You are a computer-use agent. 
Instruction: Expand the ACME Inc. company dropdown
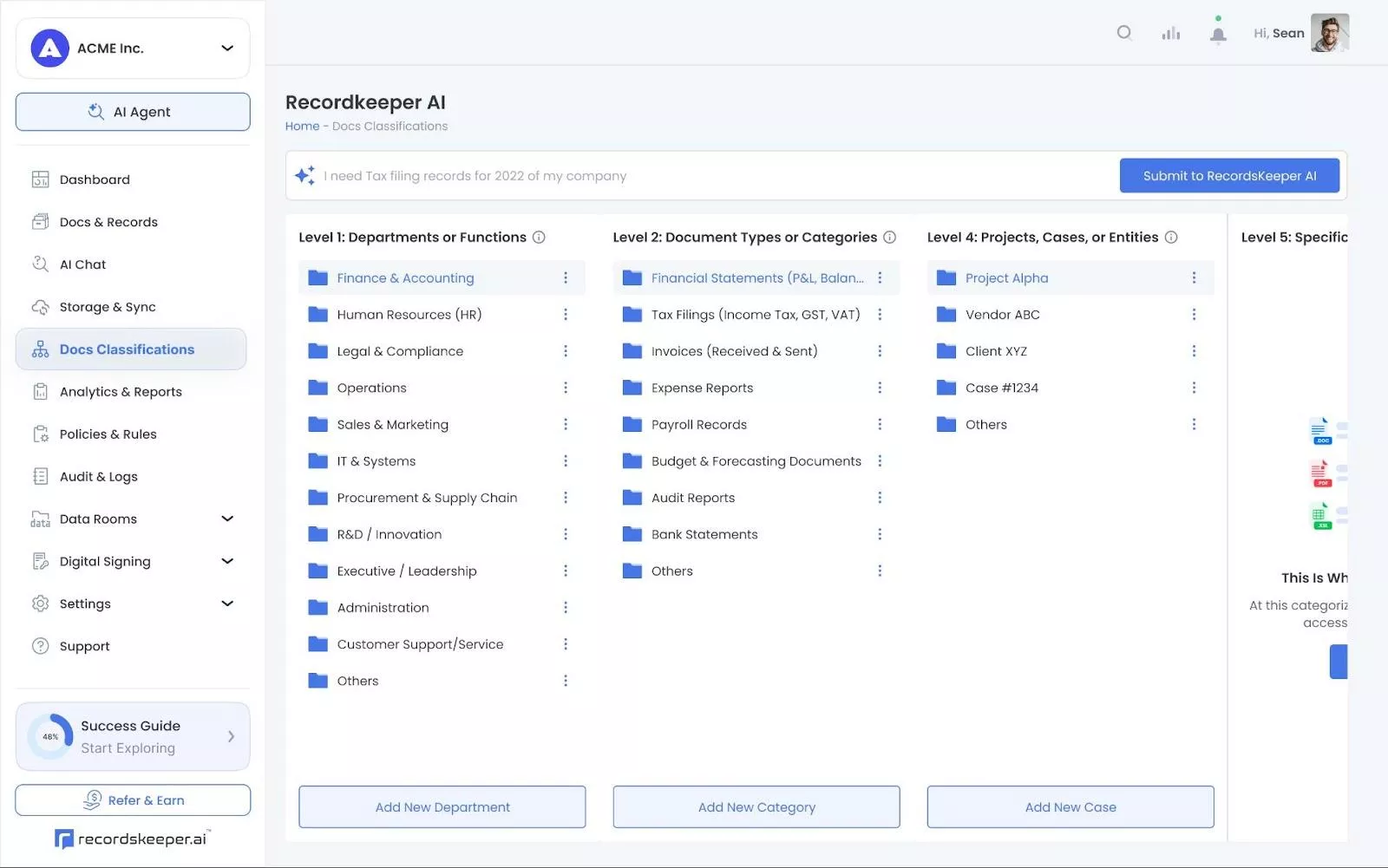[x=227, y=49]
